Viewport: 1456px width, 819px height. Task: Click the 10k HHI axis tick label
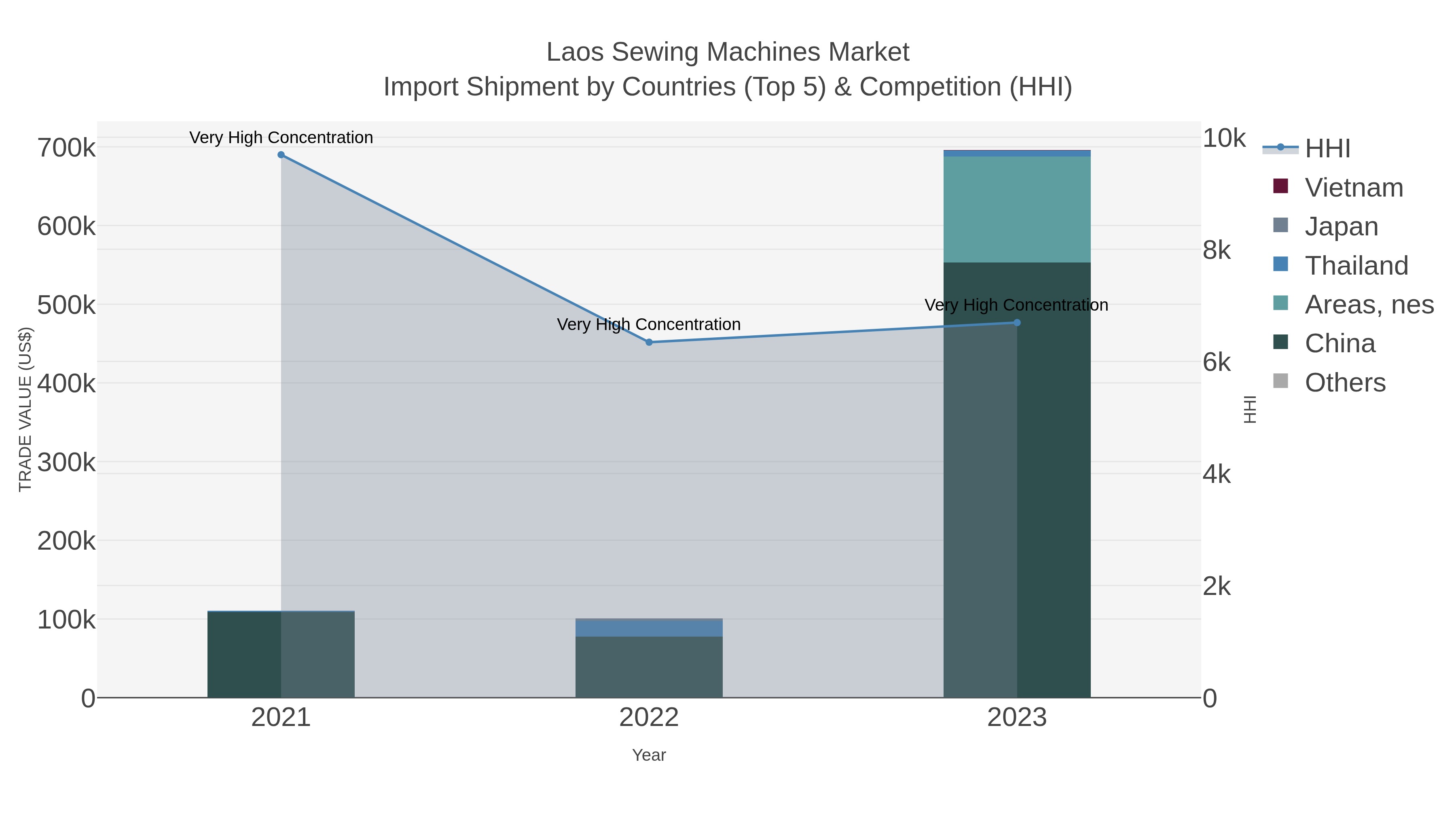pos(1224,138)
